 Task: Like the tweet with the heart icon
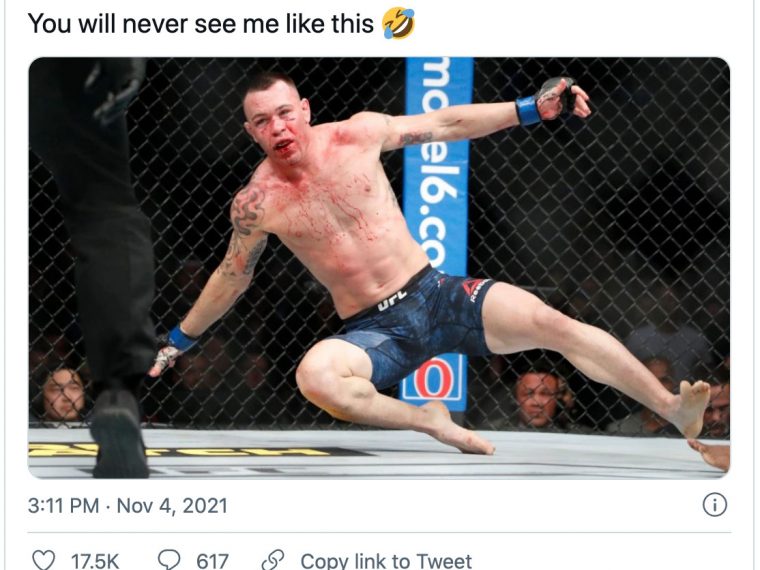(43, 560)
